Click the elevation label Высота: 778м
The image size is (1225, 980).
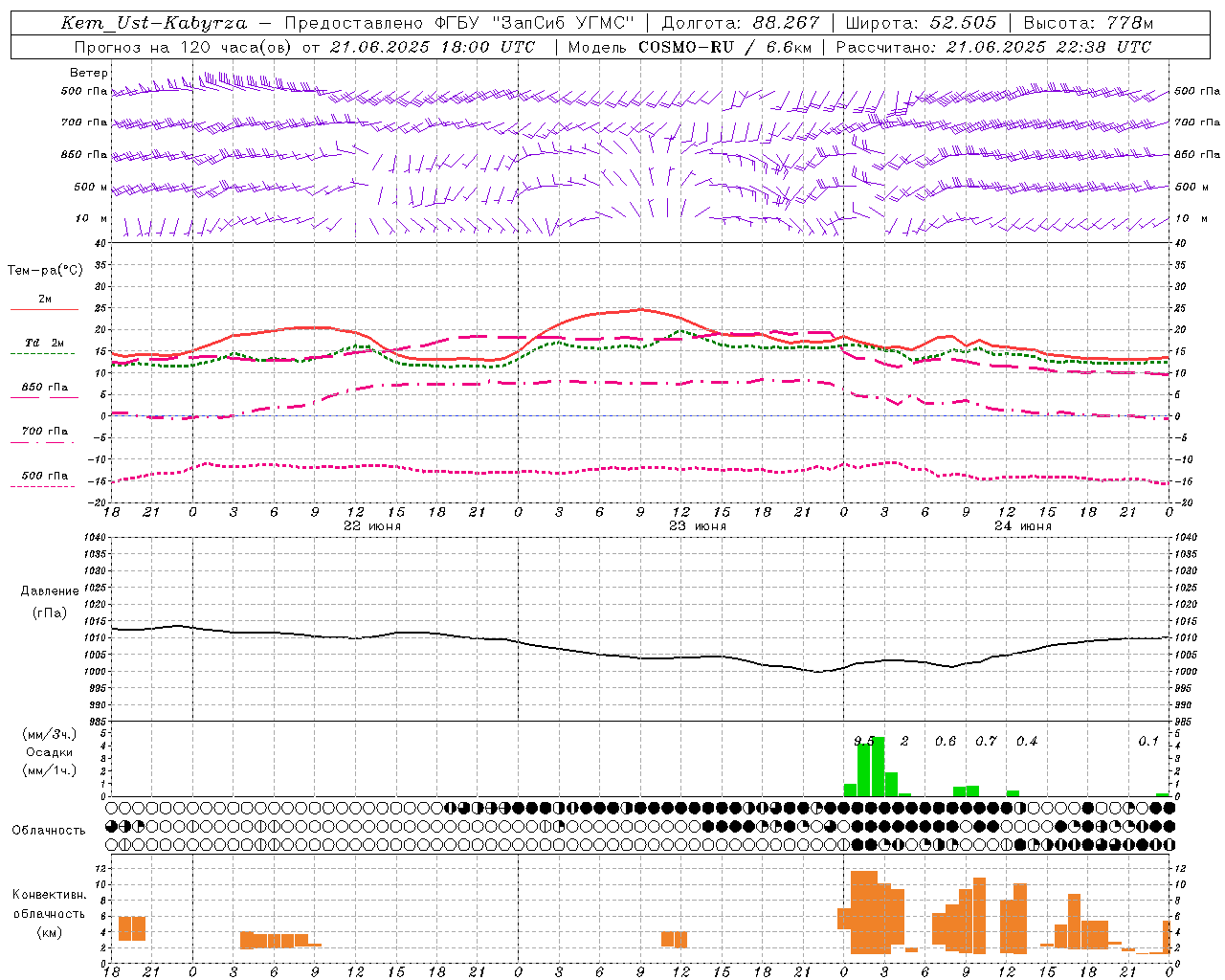[x=1088, y=23]
